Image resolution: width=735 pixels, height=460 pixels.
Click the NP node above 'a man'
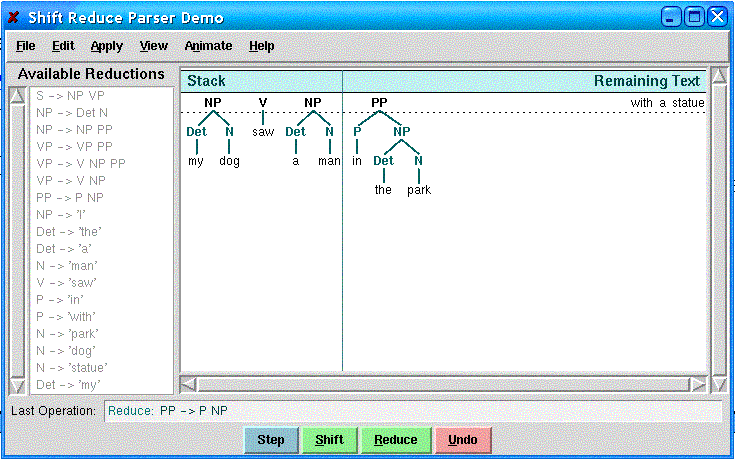[313, 102]
